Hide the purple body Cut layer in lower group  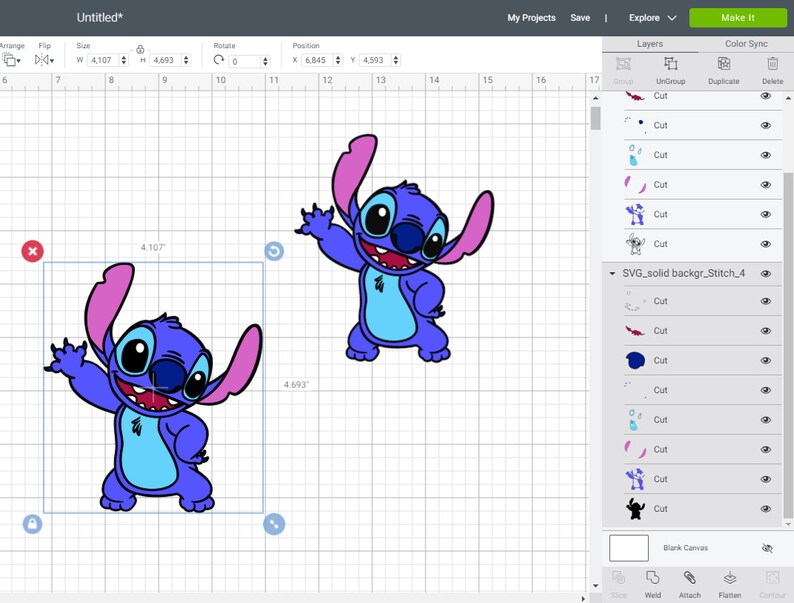766,479
